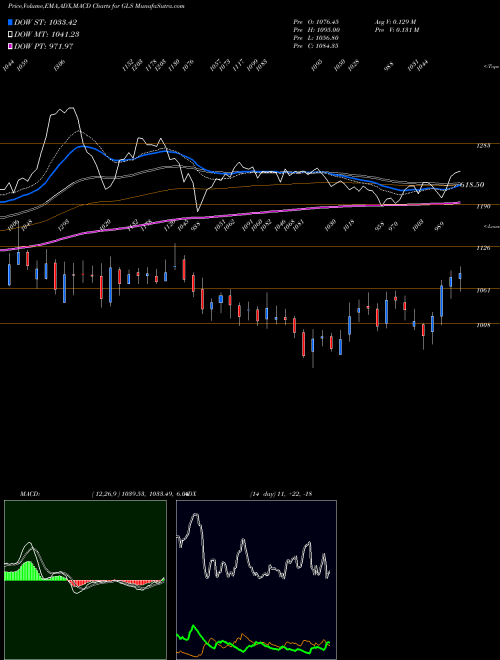Click the 'Pre L: 1056.80' value

(x=316, y=38)
